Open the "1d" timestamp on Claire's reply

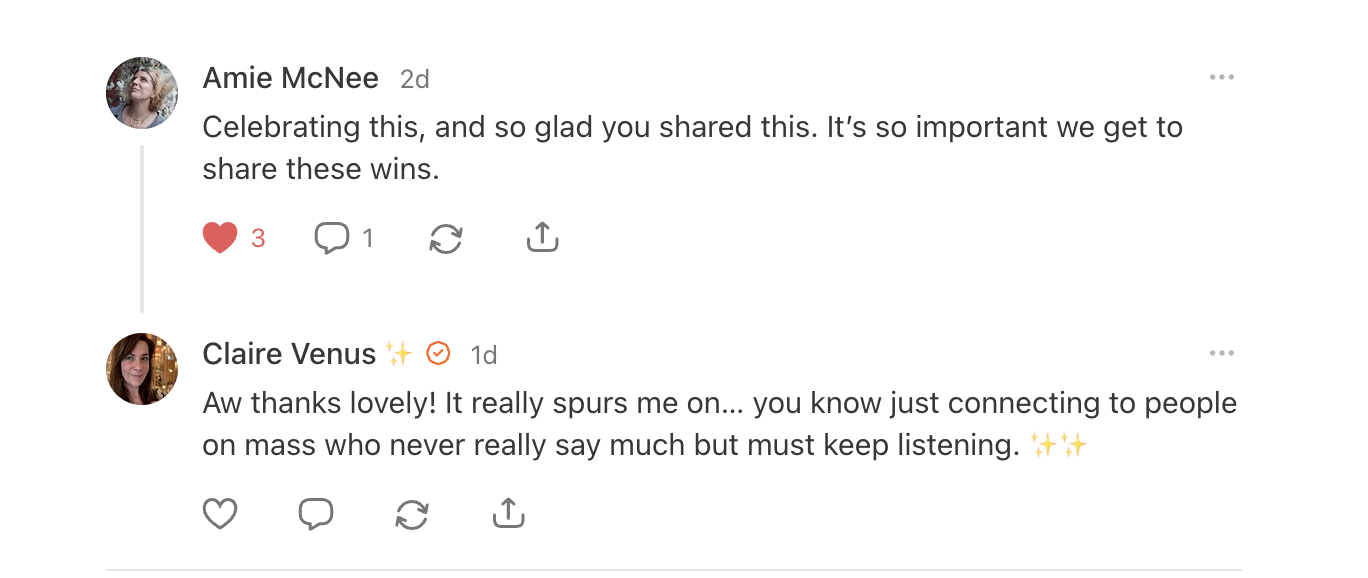coord(484,355)
